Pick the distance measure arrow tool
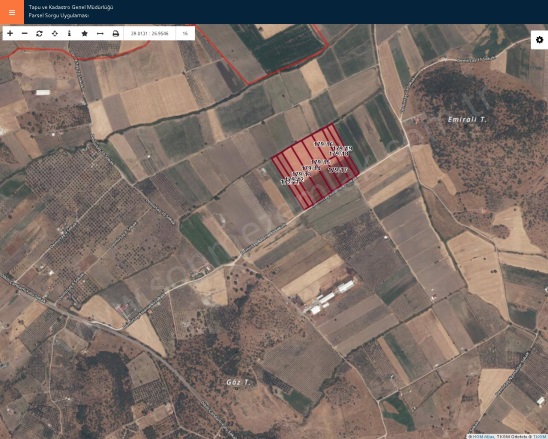 [100, 33]
